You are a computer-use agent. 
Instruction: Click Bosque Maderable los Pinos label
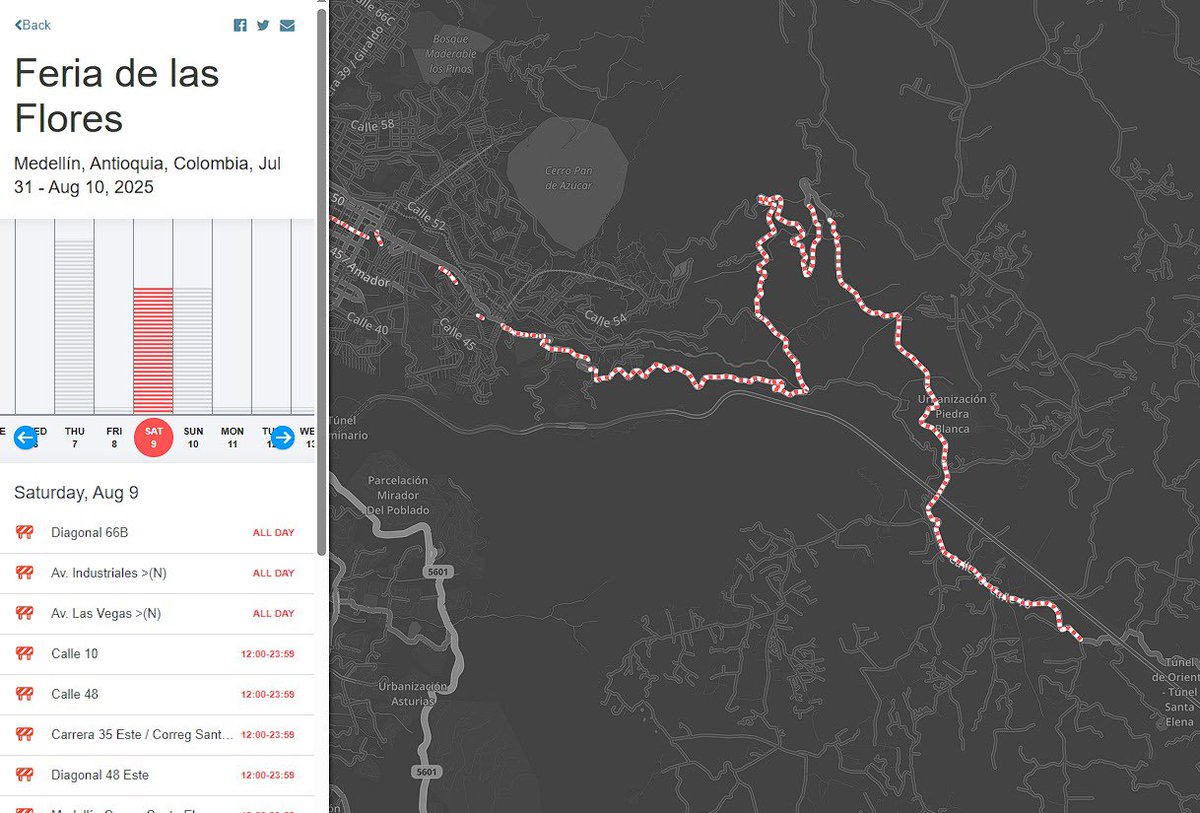click(x=451, y=53)
